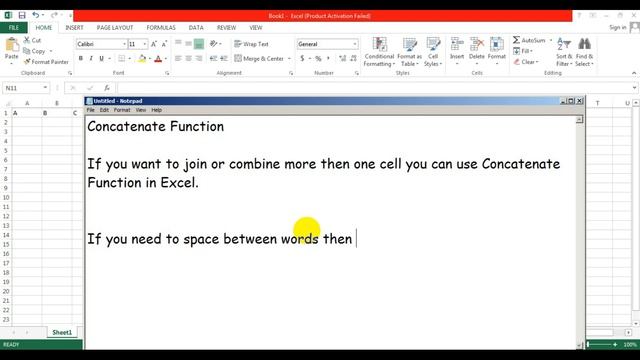Open Format as Table

click(409, 52)
